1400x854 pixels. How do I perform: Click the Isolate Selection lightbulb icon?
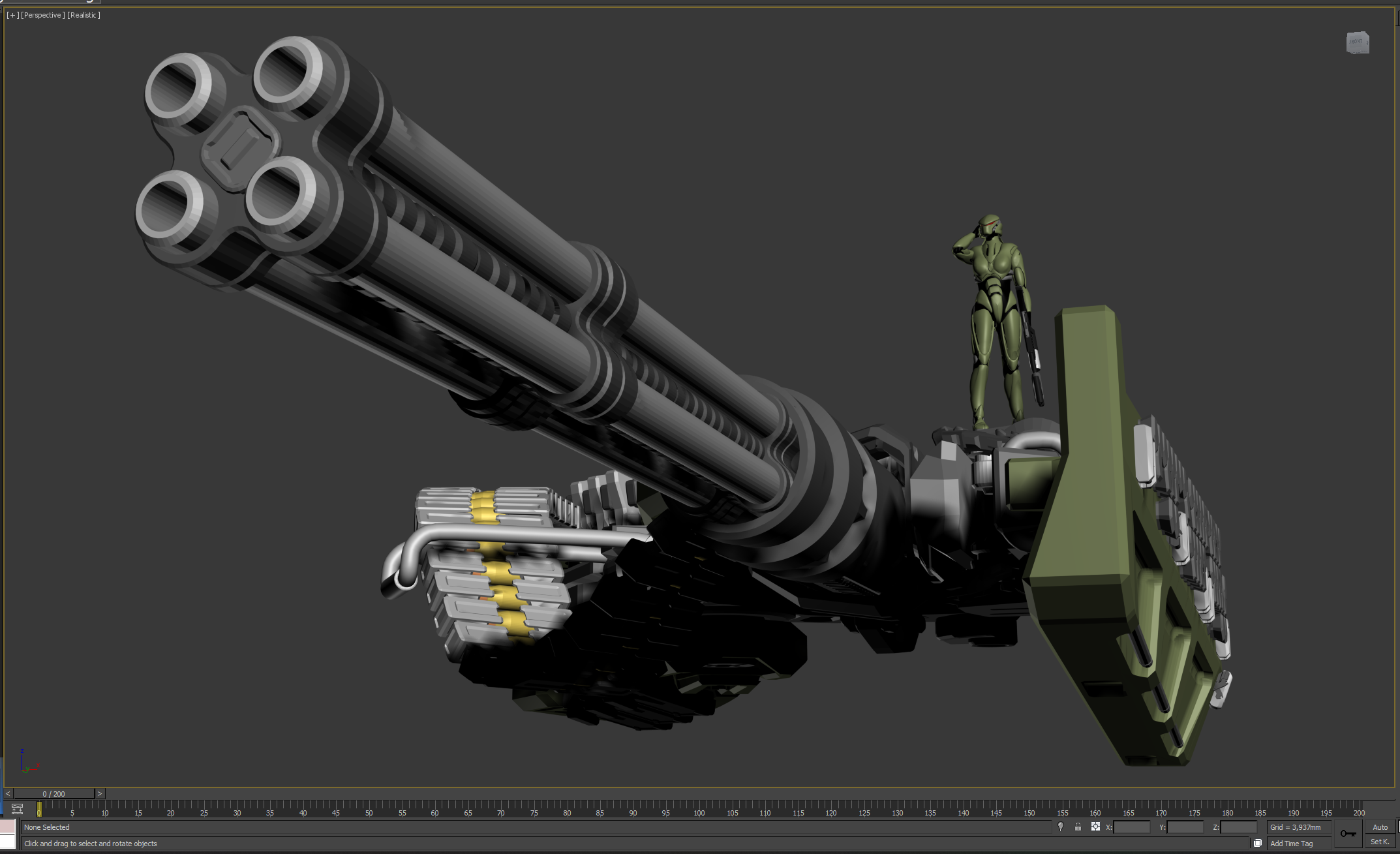click(1061, 827)
